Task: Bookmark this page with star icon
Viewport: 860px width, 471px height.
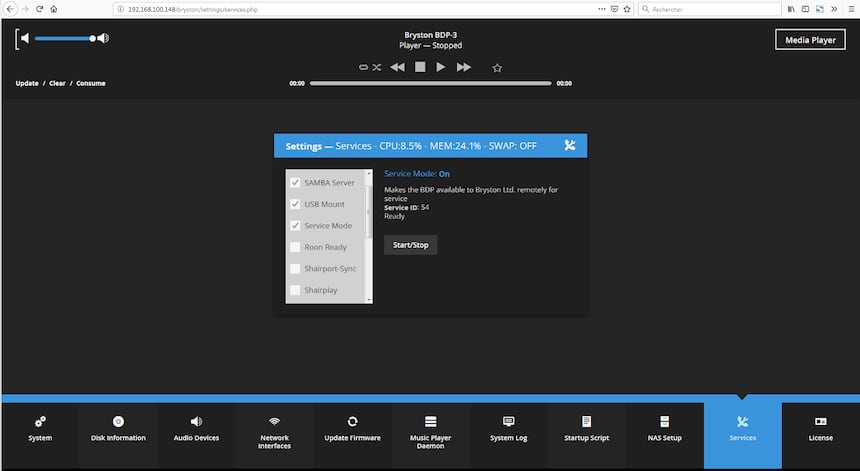Action: coord(627,9)
